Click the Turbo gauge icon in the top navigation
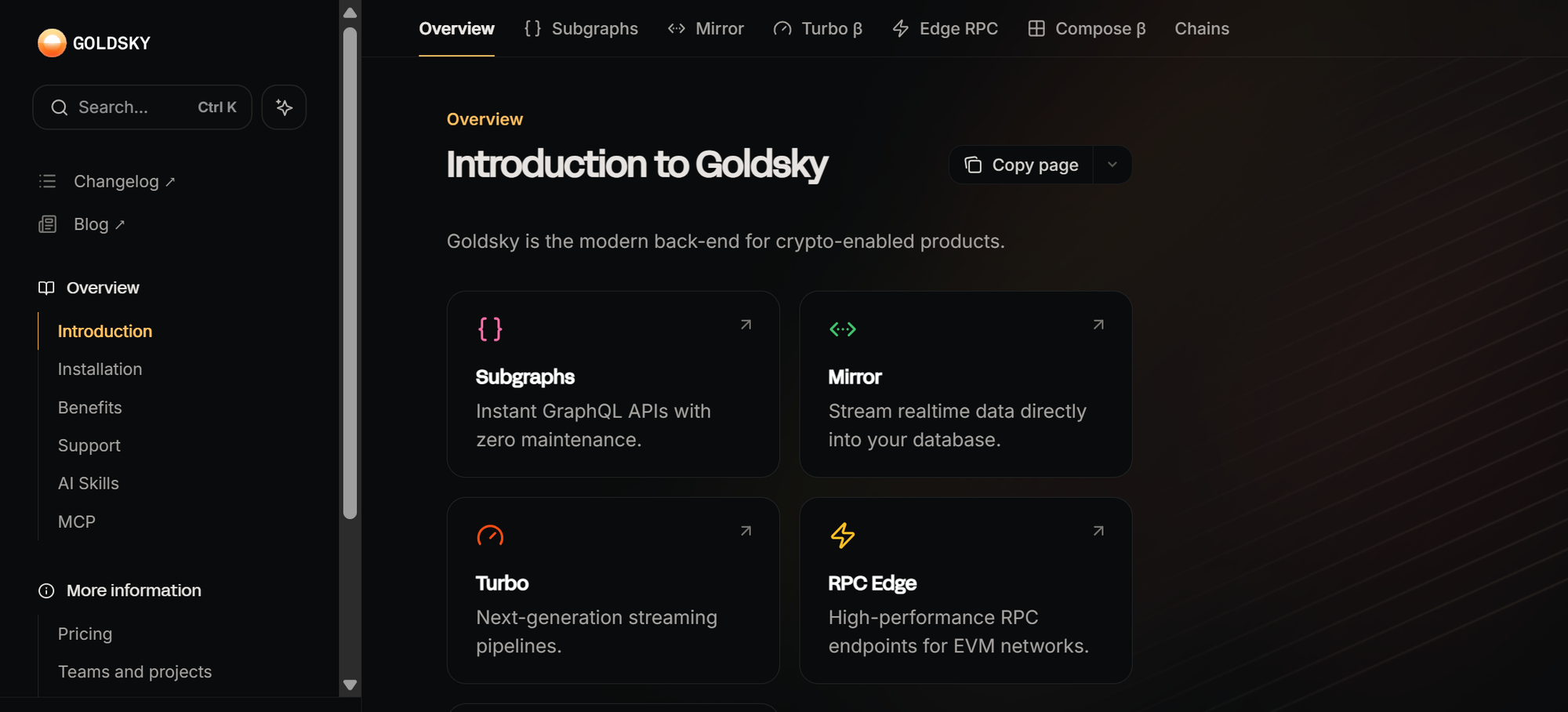 [782, 28]
